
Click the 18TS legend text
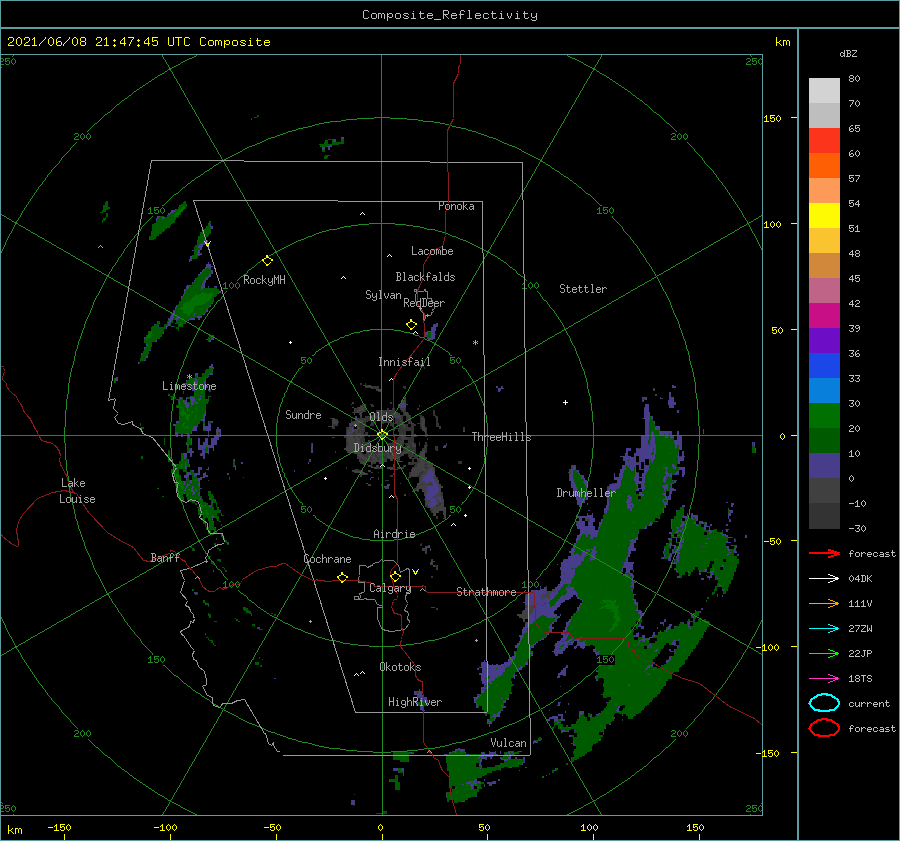click(860, 679)
